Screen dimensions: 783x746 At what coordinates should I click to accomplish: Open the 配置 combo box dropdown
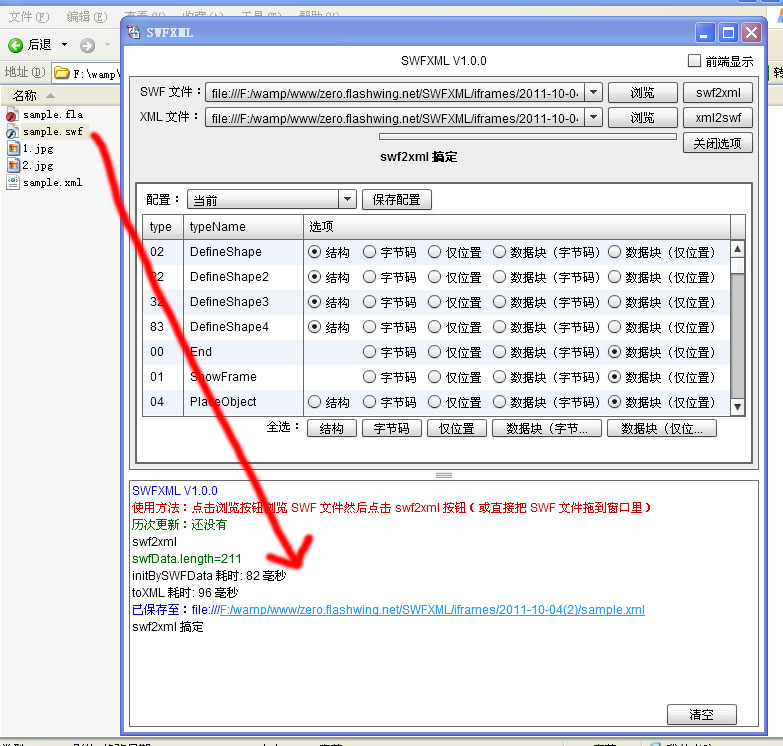pos(347,200)
